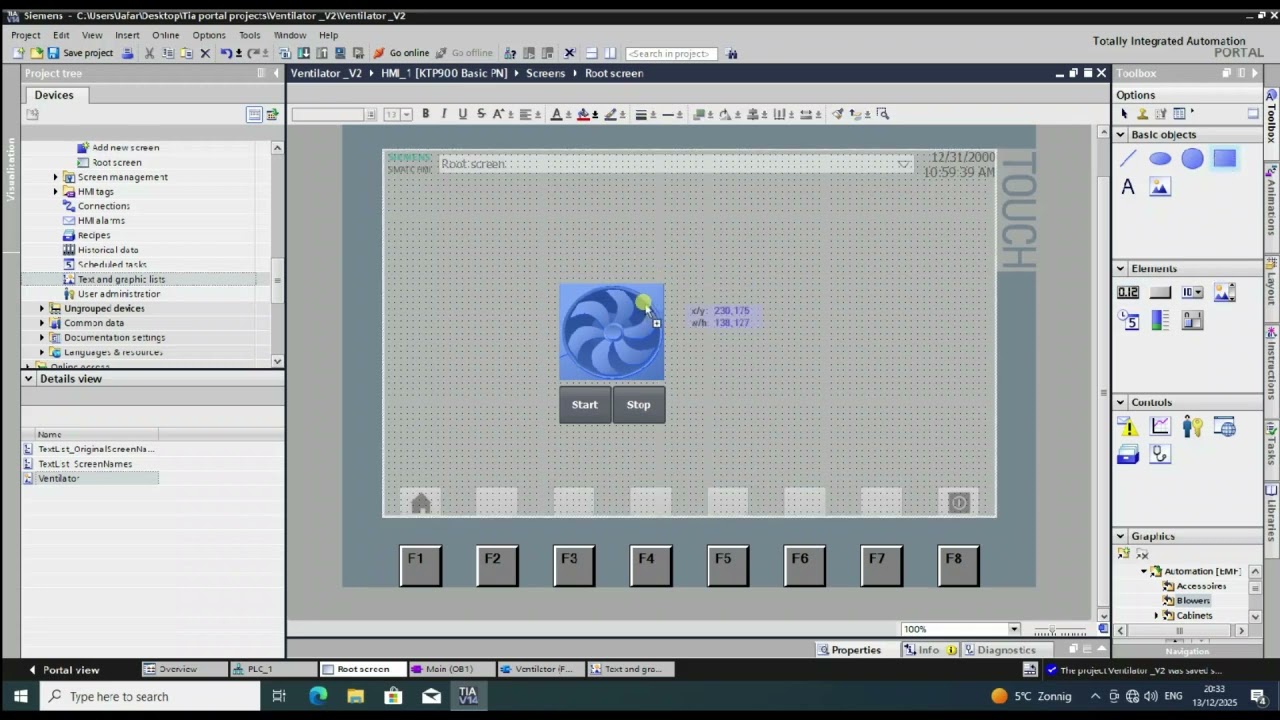Select the Date/time field element
This screenshot has height=720, width=1280.
point(1128,321)
